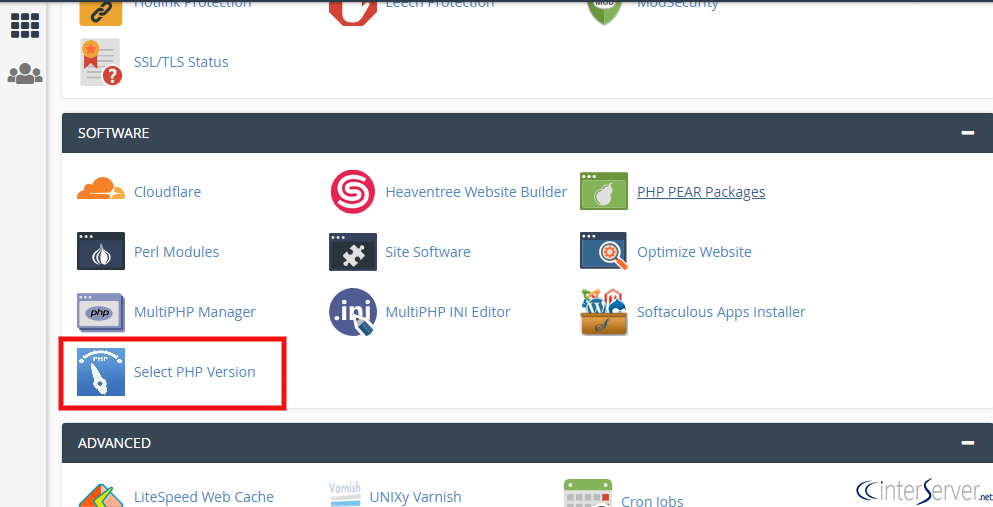
Task: Open the Site Software link
Action: click(x=428, y=252)
